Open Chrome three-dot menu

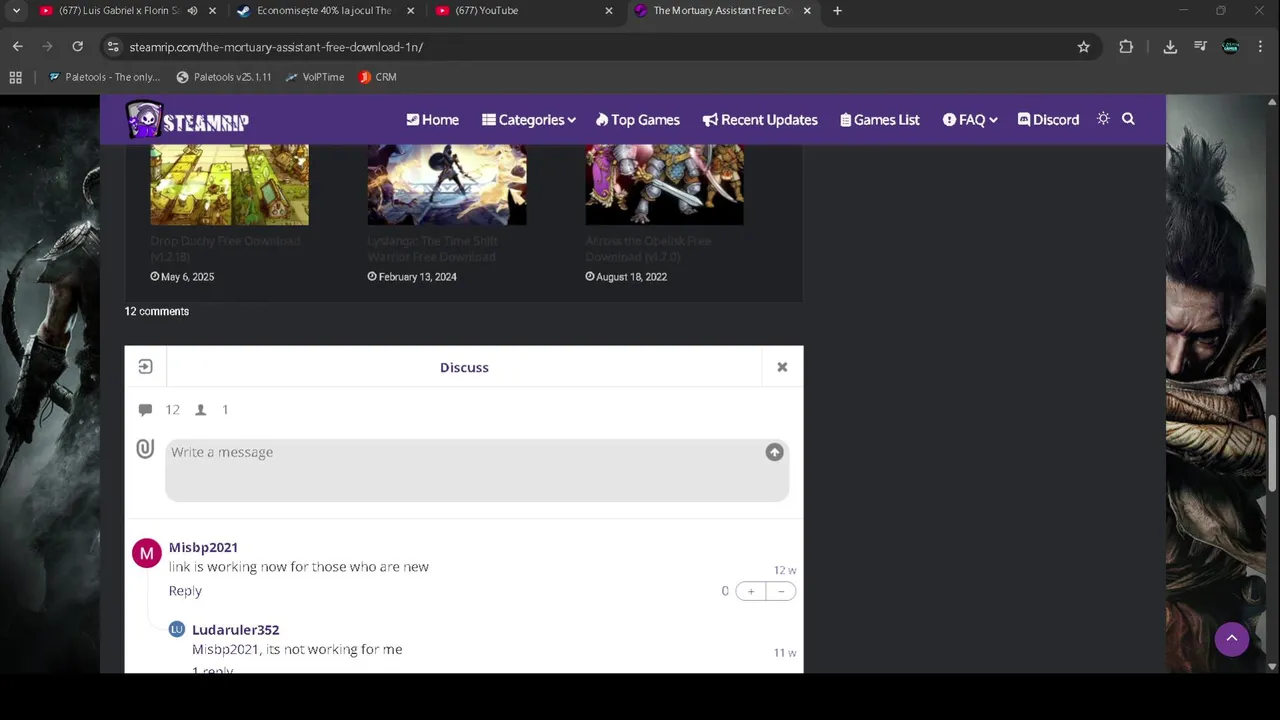[x=1260, y=47]
